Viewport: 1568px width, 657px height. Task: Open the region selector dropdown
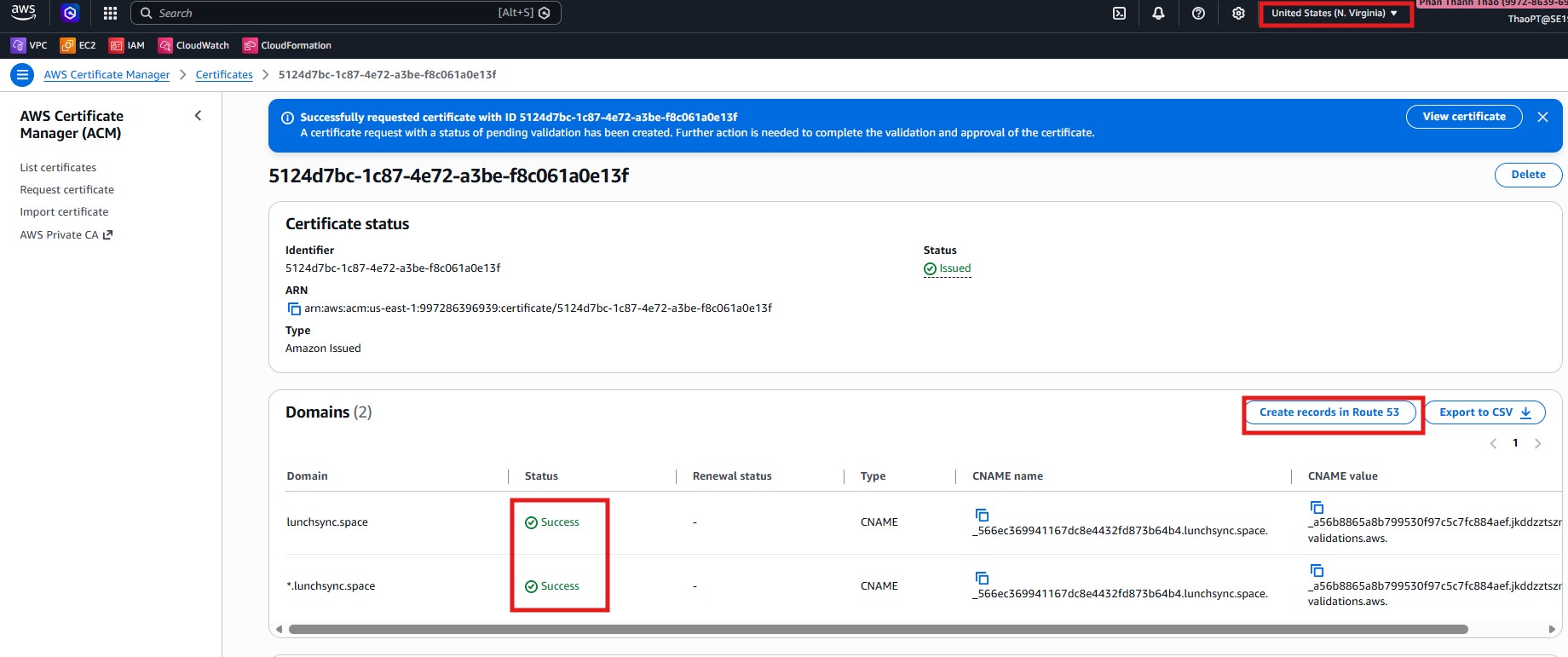1334,13
